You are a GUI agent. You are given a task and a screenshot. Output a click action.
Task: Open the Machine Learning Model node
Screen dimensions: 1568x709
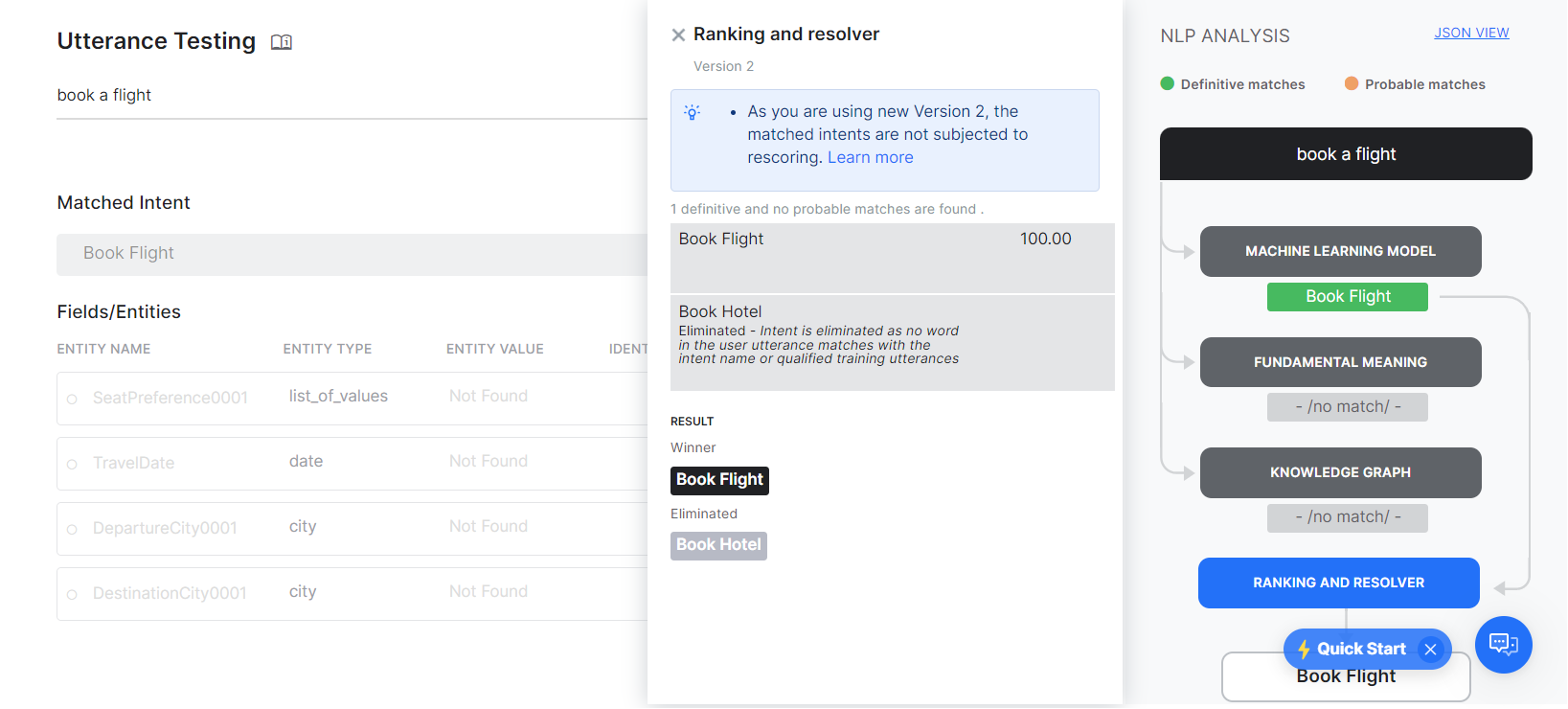[1340, 251]
